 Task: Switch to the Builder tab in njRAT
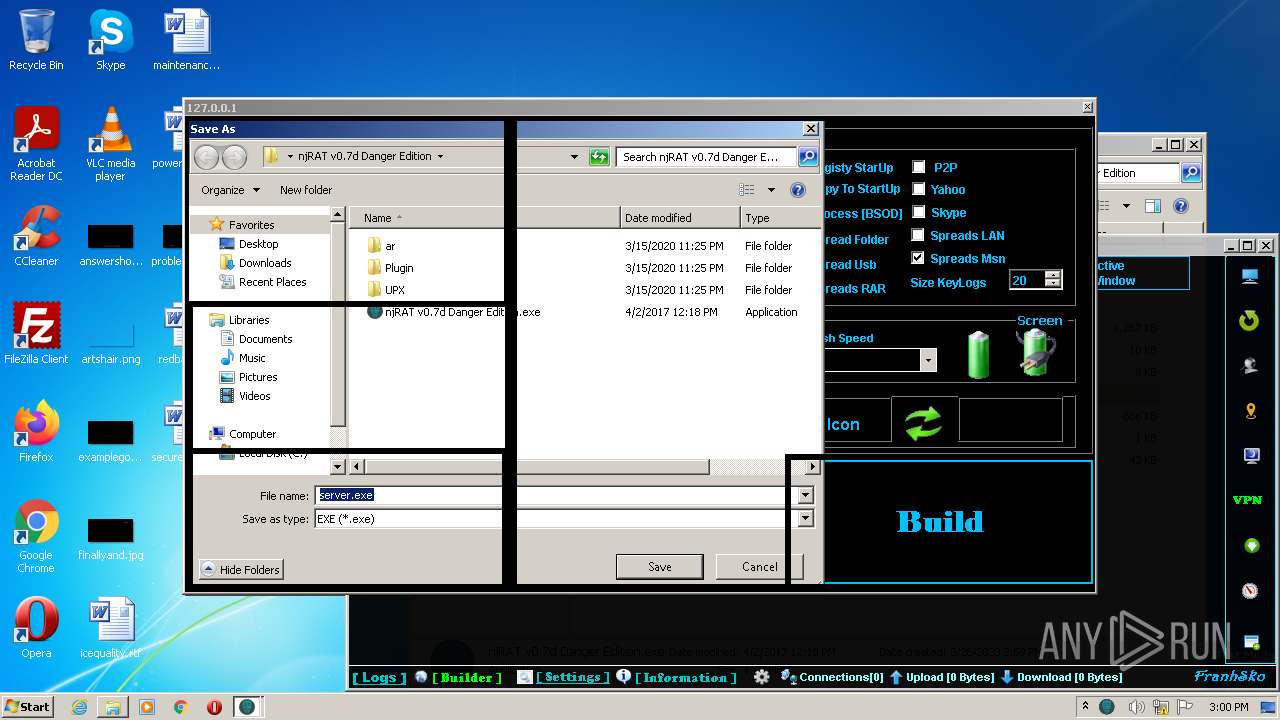pos(467,677)
